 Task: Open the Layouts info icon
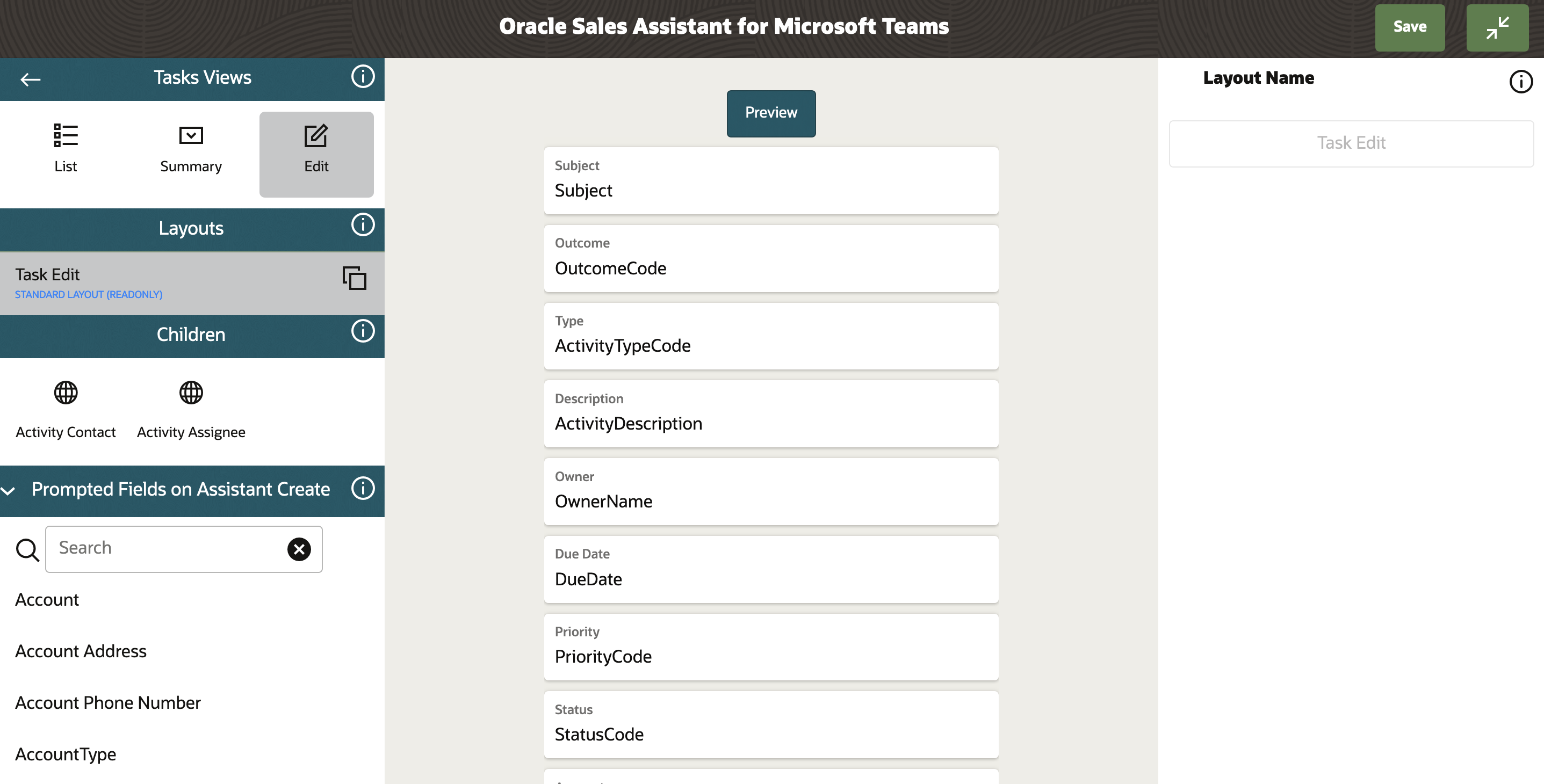[363, 225]
